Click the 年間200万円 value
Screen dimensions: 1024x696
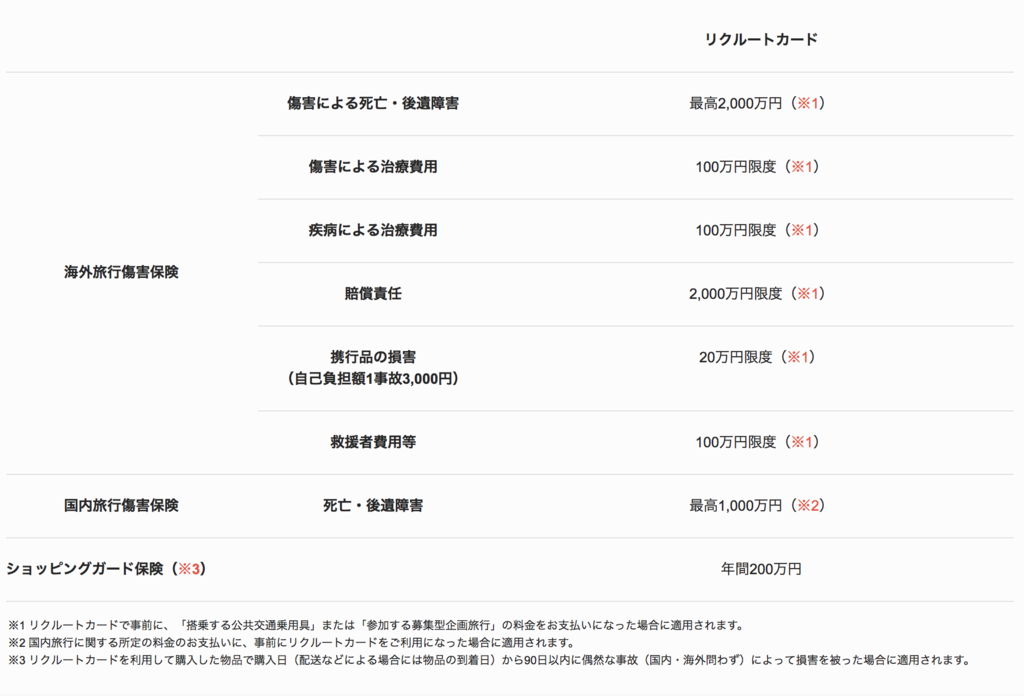[761, 569]
